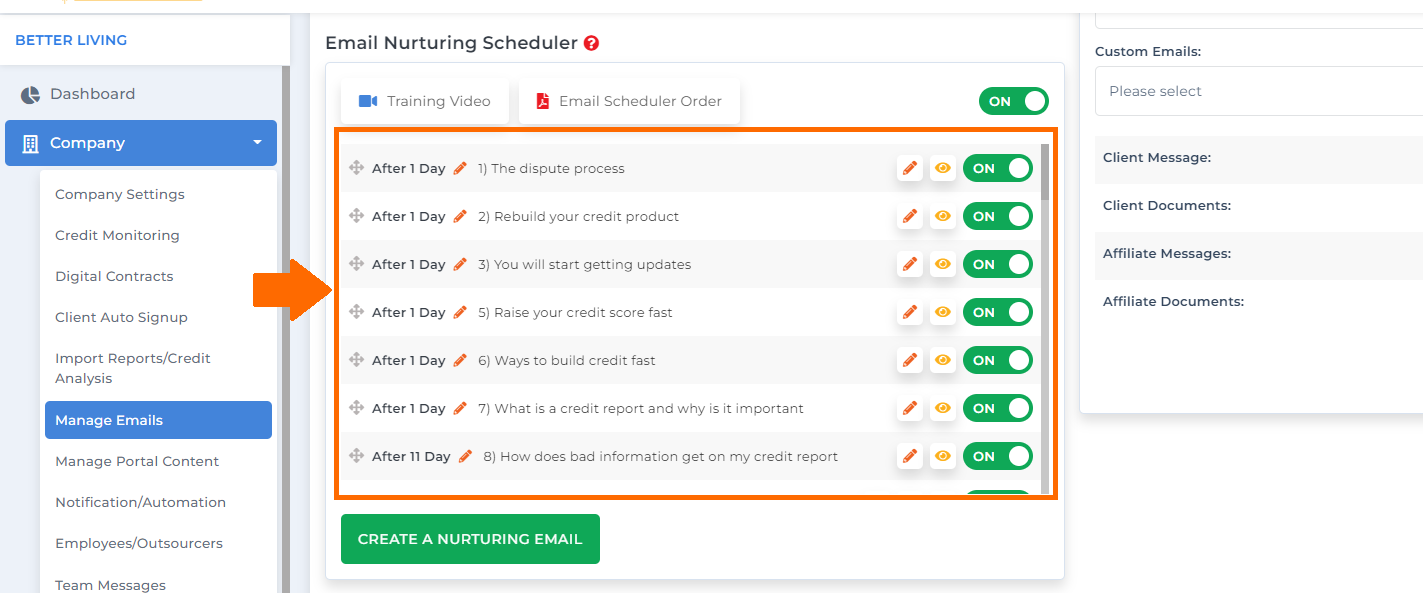1423x593 pixels.
Task: Go to Credit Monitoring in the sidebar
Action: (117, 235)
